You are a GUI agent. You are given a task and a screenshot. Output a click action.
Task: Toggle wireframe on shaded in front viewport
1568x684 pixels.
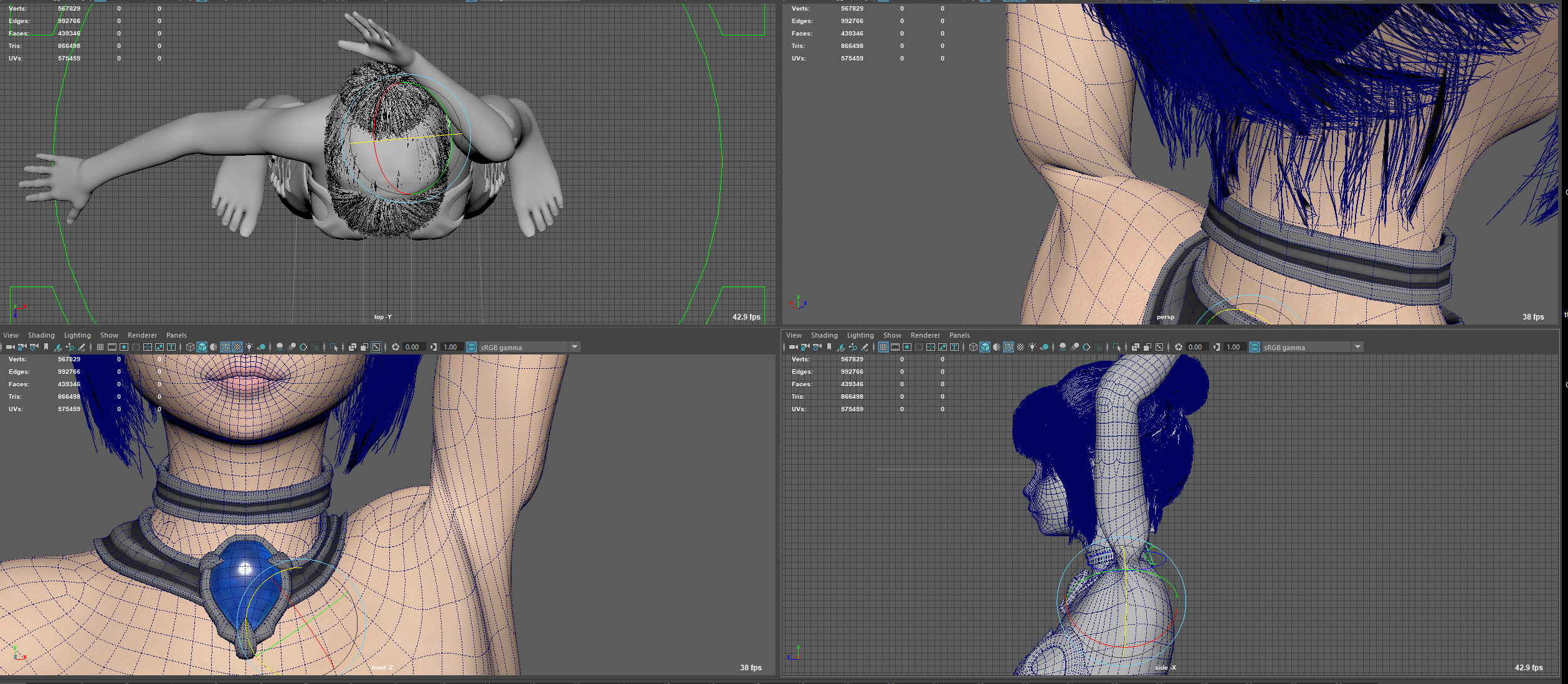click(x=226, y=347)
